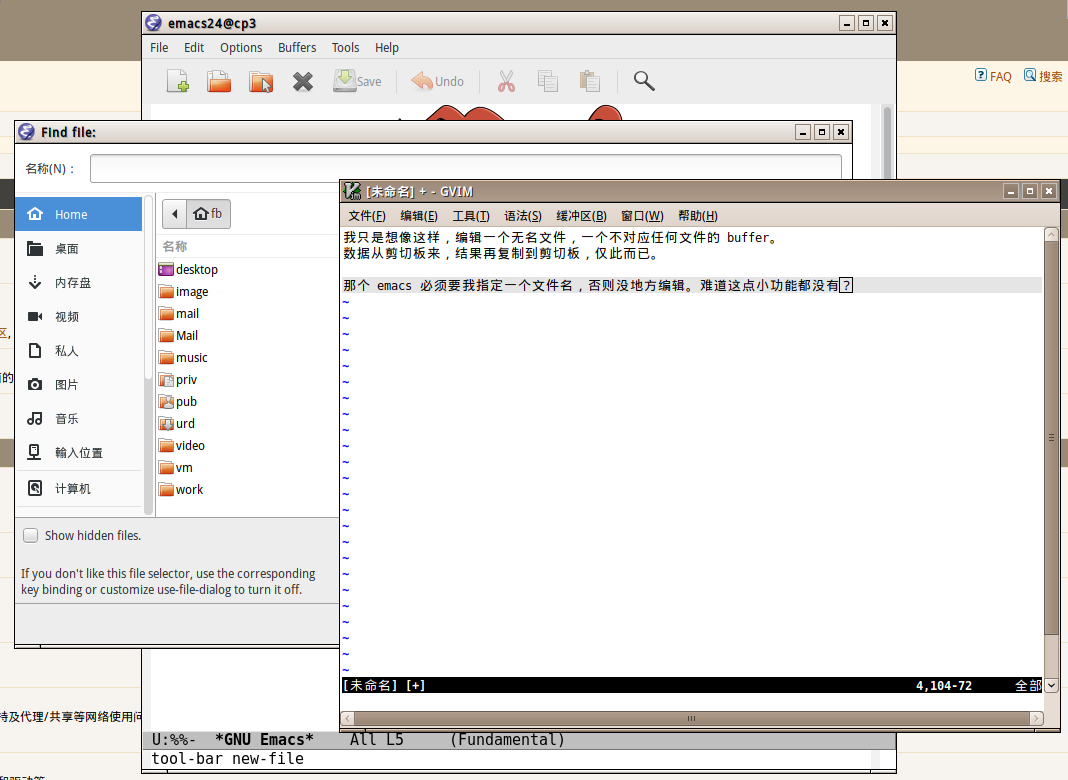Viewport: 1068px width, 780px height.
Task: Click the 名称 column header in file list
Action: click(175, 246)
